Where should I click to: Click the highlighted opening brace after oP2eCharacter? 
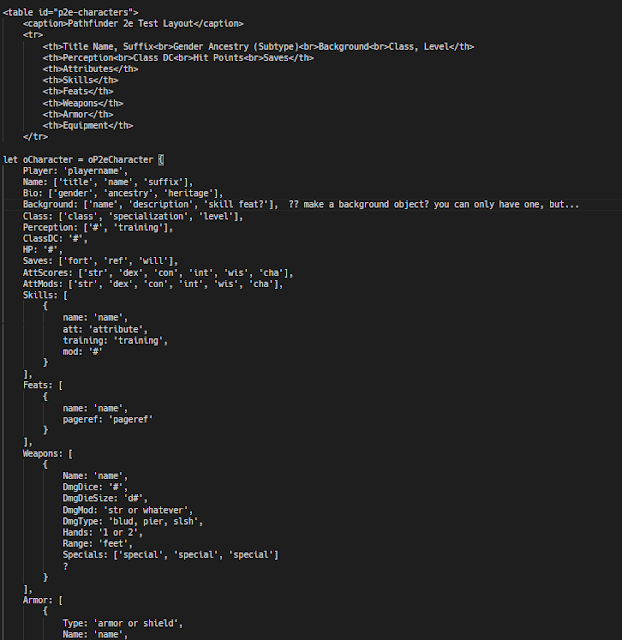pos(161,160)
